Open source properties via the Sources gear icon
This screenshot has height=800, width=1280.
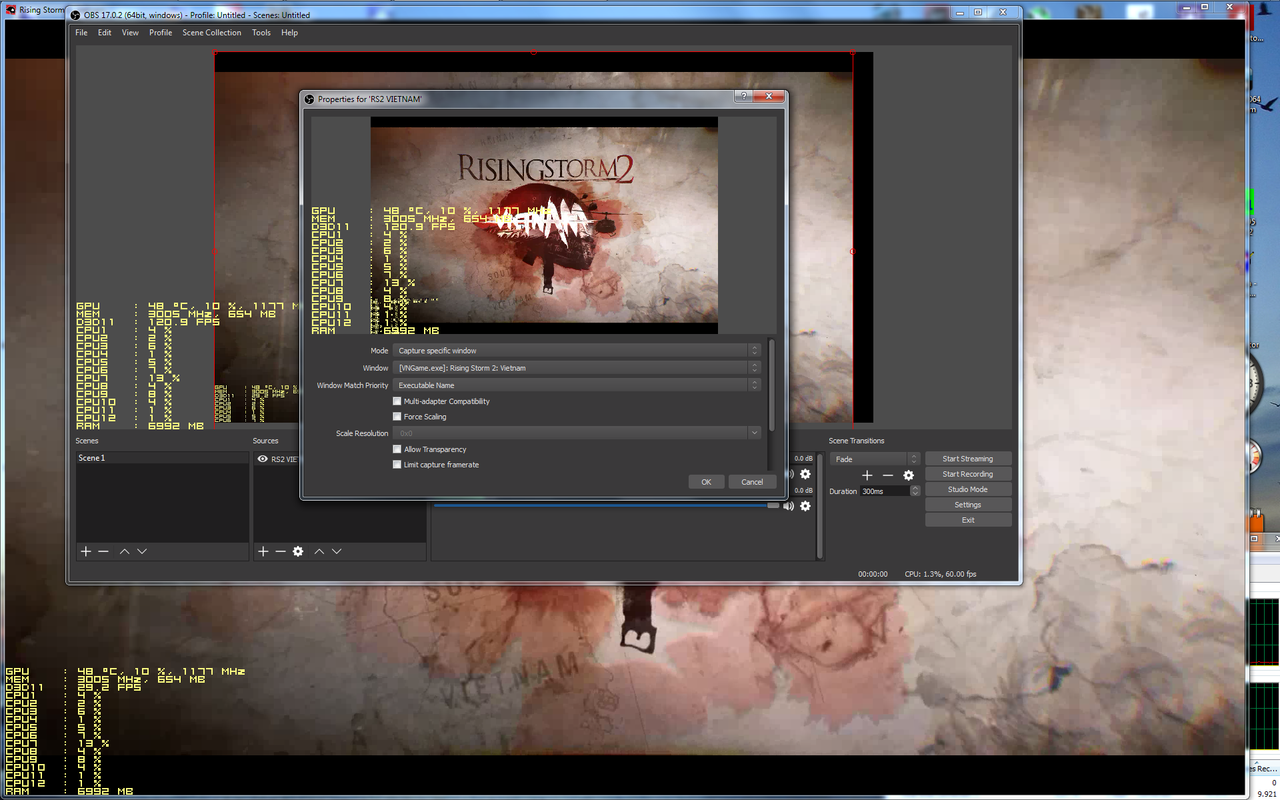[x=298, y=551]
